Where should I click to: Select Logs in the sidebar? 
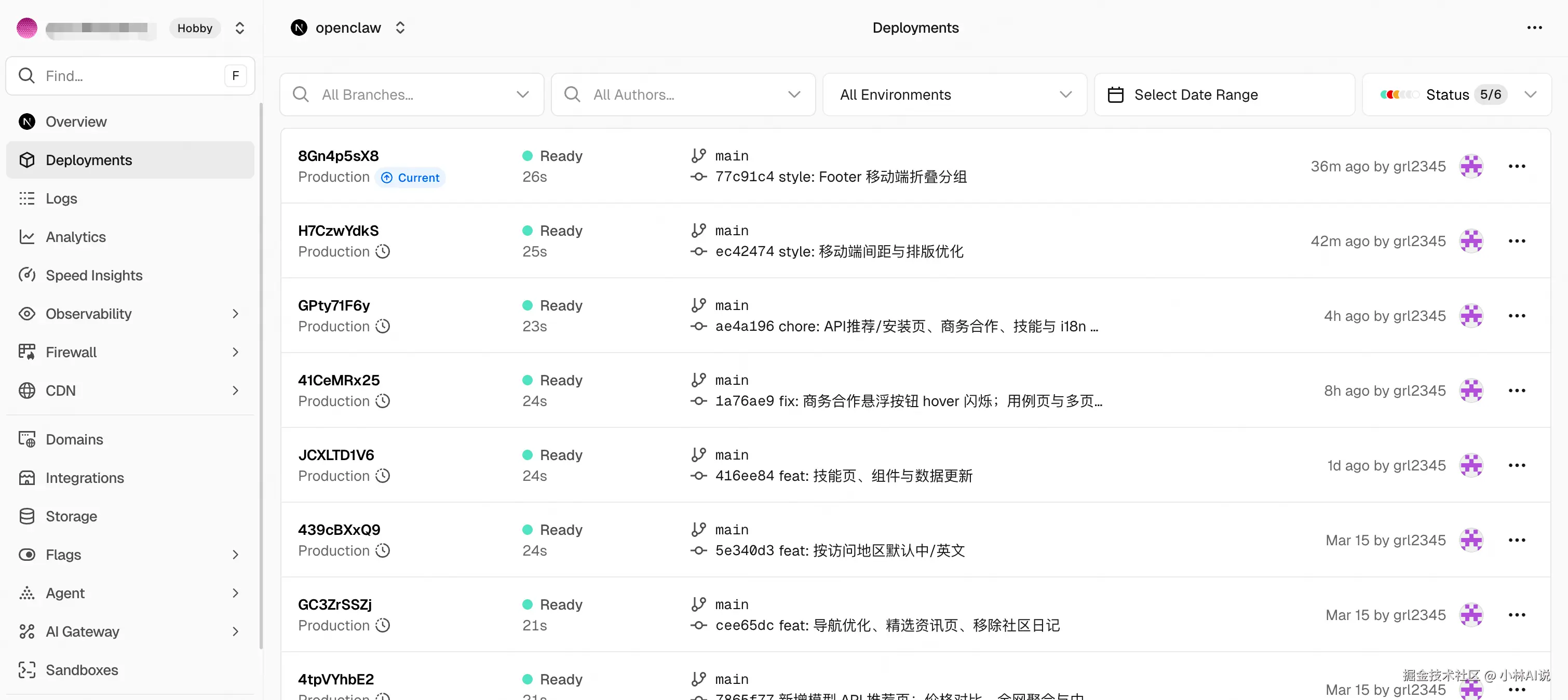click(x=61, y=198)
